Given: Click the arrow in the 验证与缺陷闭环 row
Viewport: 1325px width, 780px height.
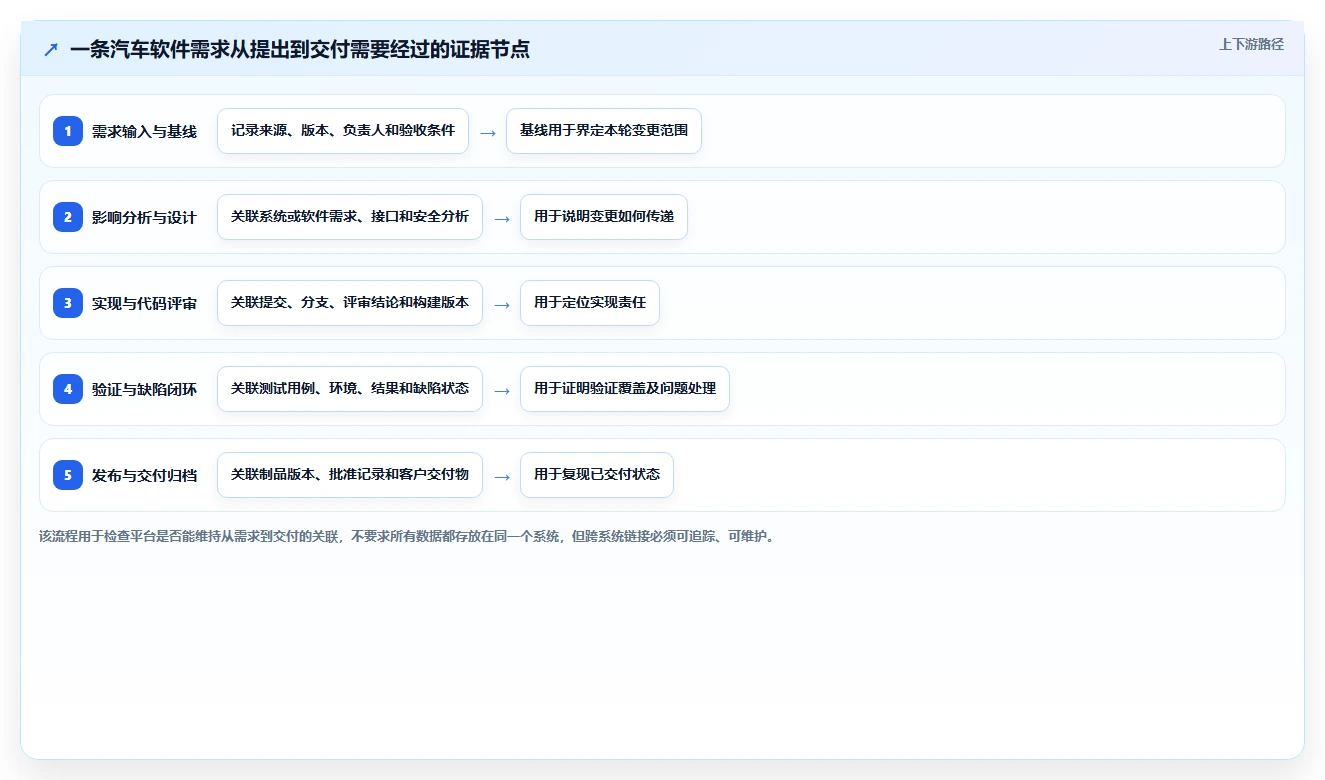Looking at the screenshot, I should click(x=502, y=390).
